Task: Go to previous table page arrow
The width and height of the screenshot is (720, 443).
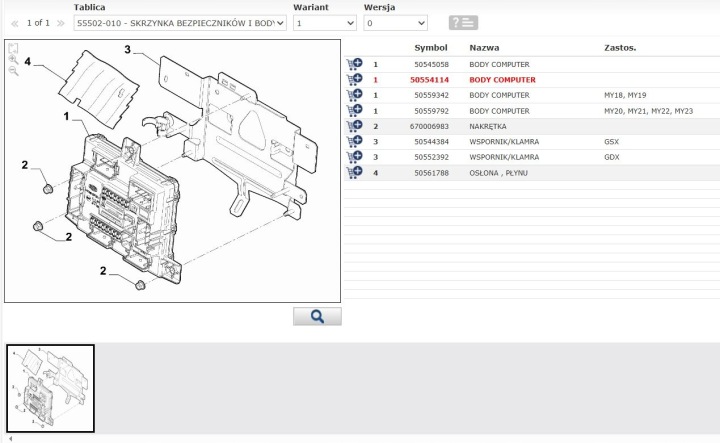Action: click(x=15, y=23)
